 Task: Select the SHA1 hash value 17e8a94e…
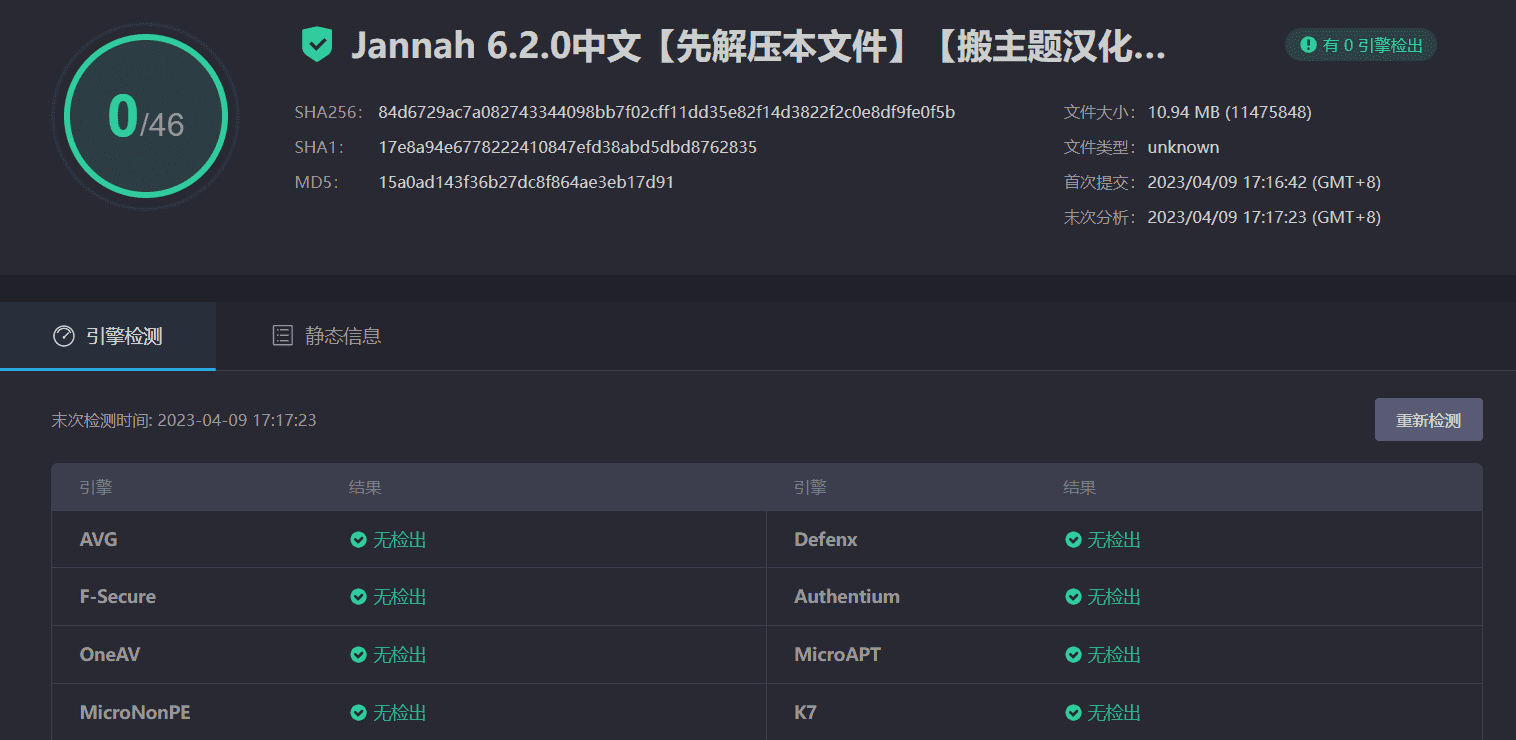pyautogui.click(x=567, y=147)
